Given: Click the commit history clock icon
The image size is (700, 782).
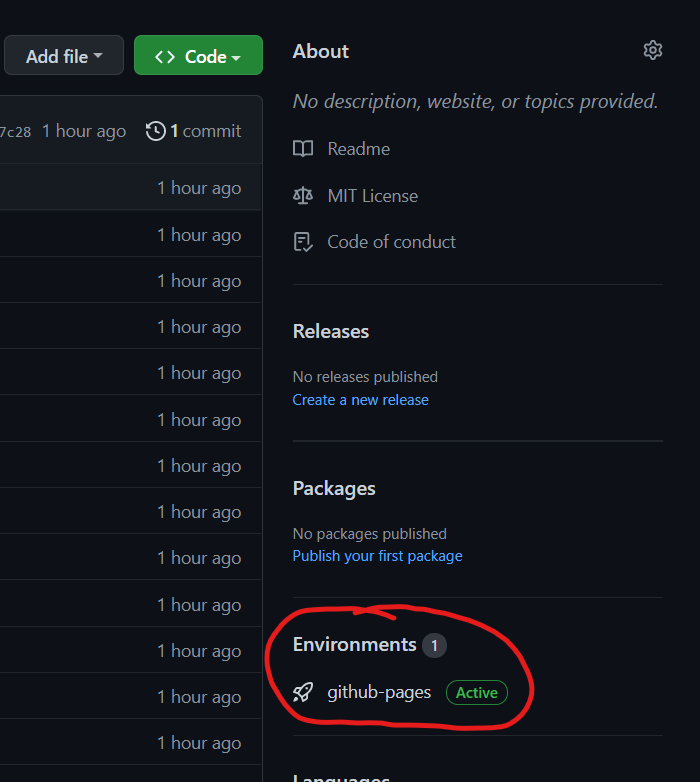Looking at the screenshot, I should click(156, 131).
